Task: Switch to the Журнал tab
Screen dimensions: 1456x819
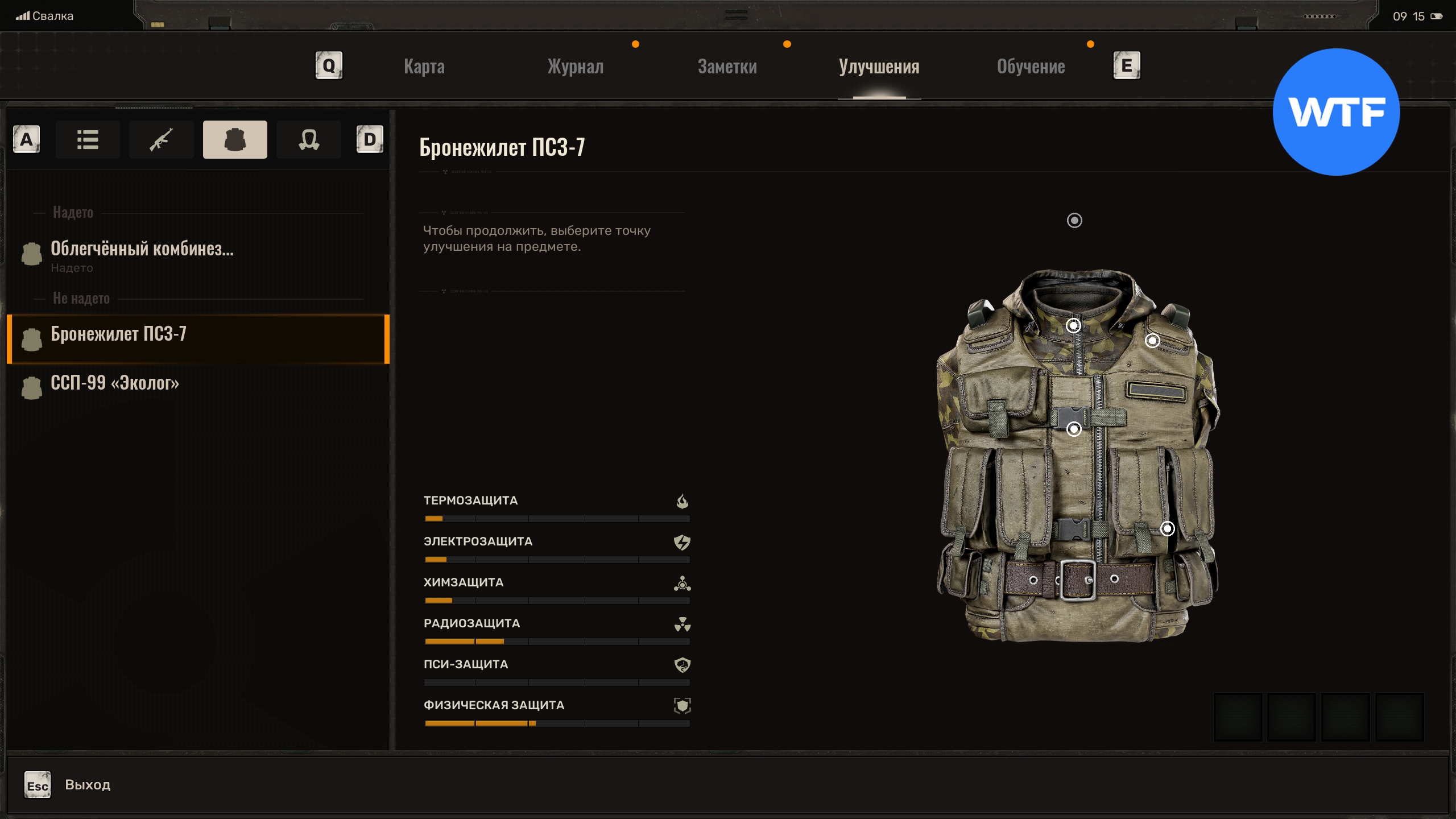Action: 575,67
